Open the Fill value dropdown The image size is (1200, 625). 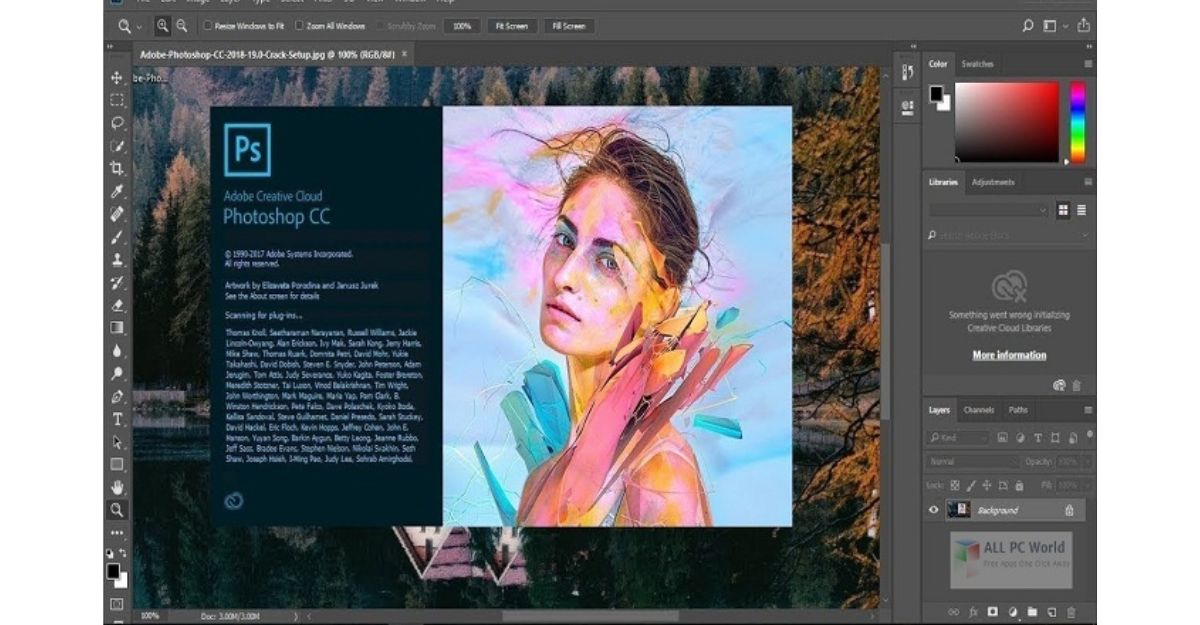[x=1088, y=486]
